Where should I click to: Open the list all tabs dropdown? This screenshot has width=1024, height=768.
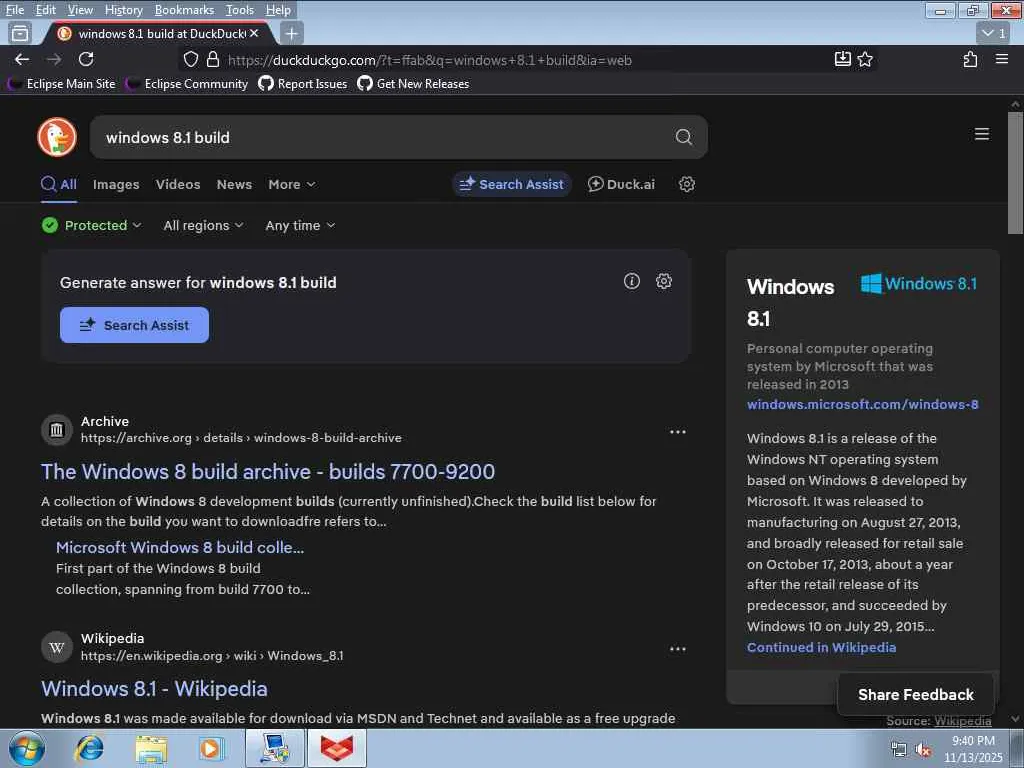[x=994, y=33]
